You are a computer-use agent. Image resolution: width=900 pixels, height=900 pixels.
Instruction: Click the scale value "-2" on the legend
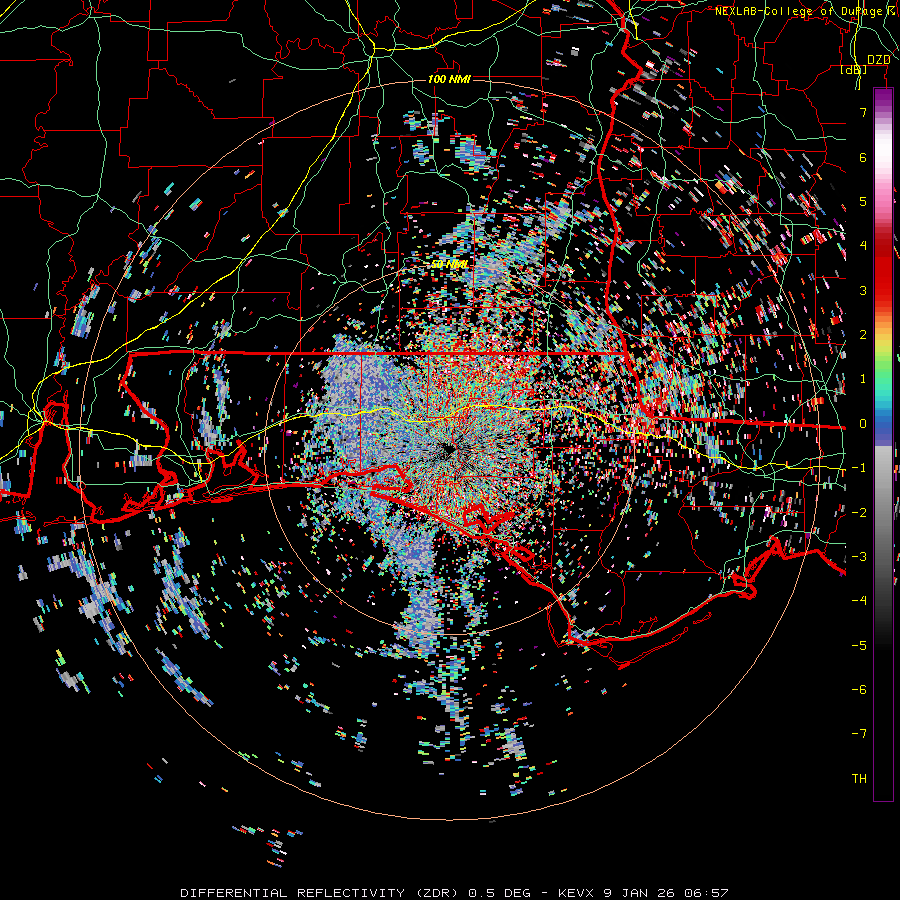point(859,512)
